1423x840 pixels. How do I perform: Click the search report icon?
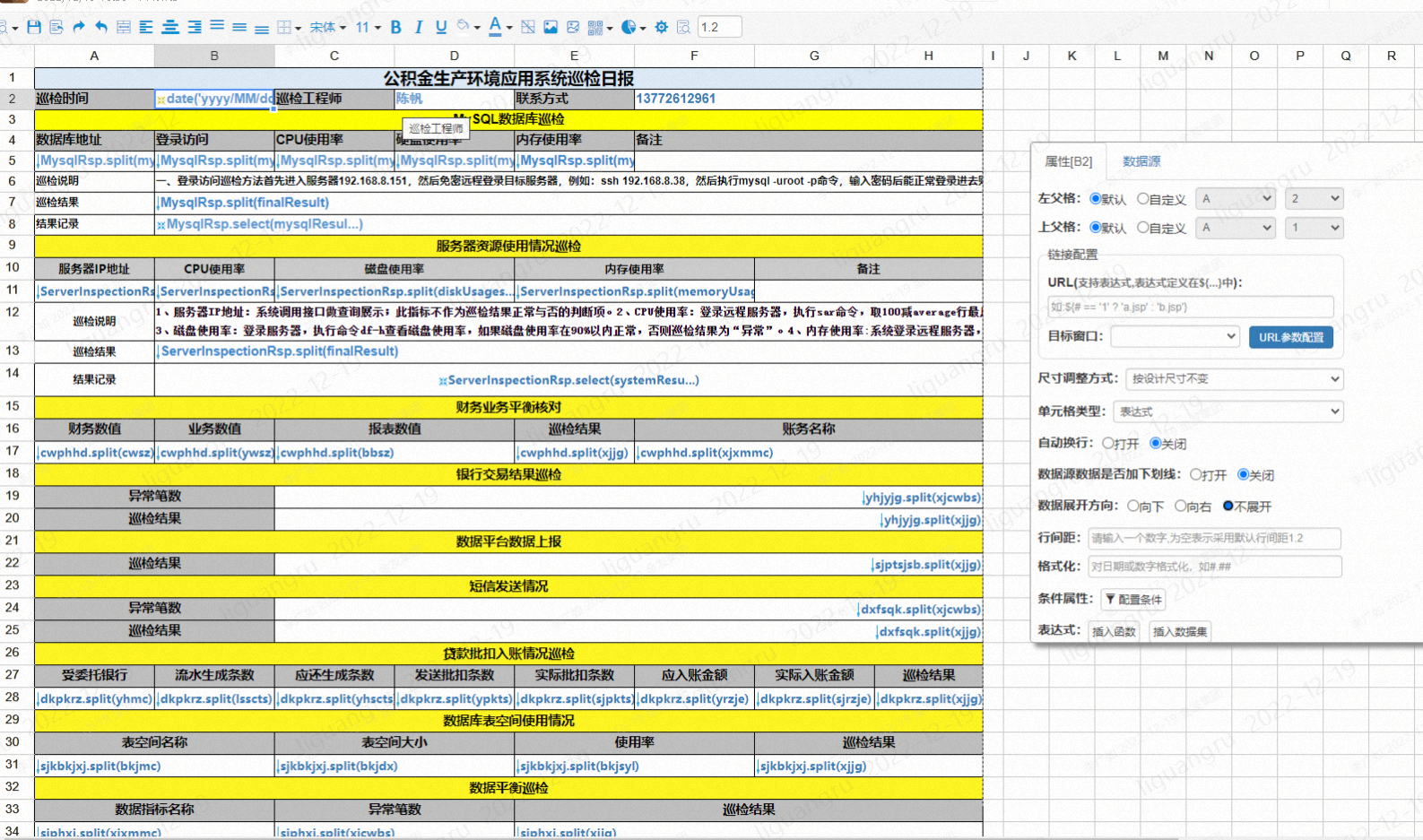click(683, 27)
